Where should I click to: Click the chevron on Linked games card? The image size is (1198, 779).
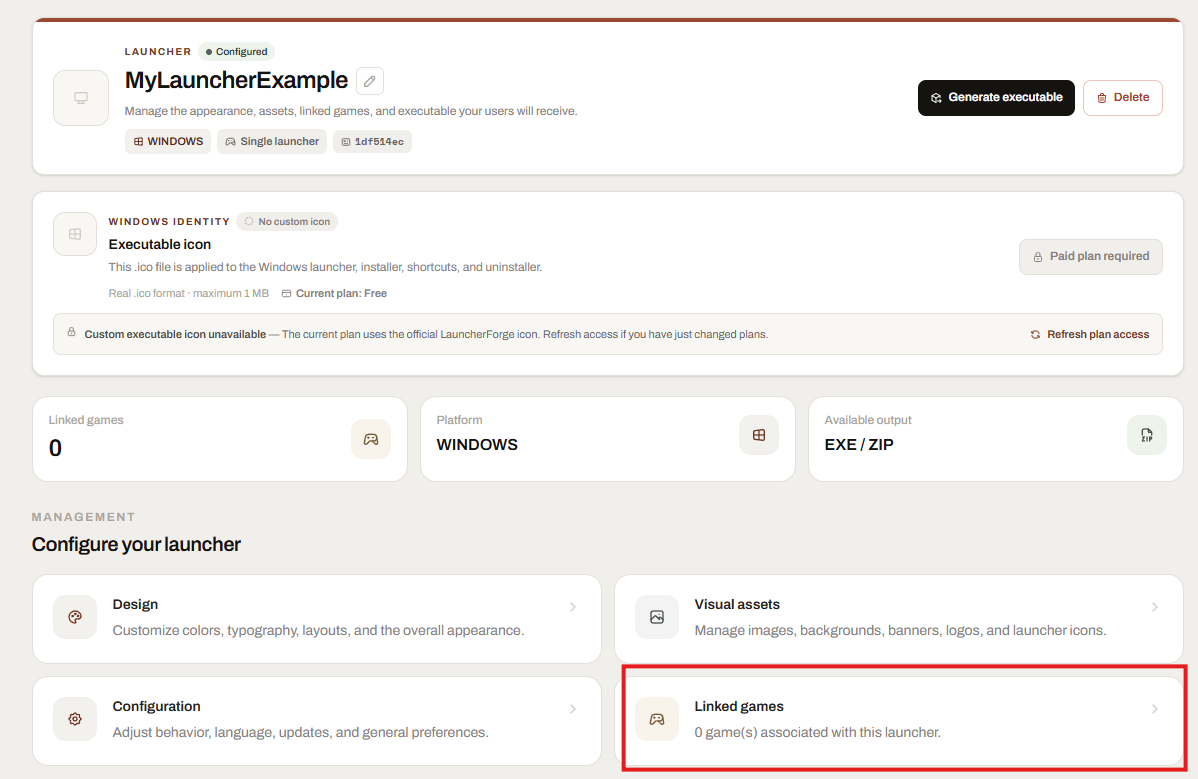[x=1155, y=710]
